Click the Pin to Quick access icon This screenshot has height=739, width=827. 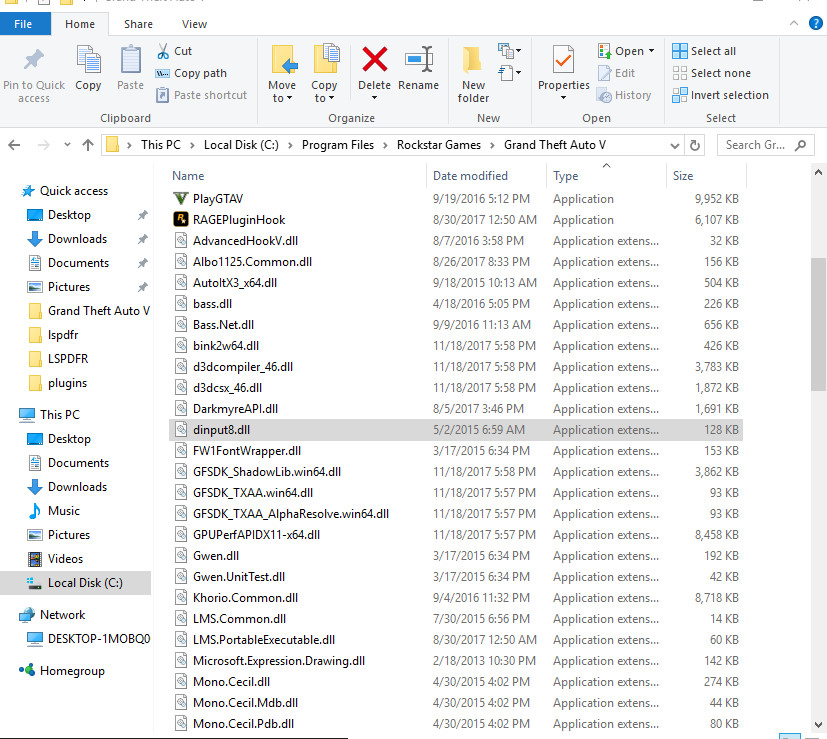coord(34,60)
